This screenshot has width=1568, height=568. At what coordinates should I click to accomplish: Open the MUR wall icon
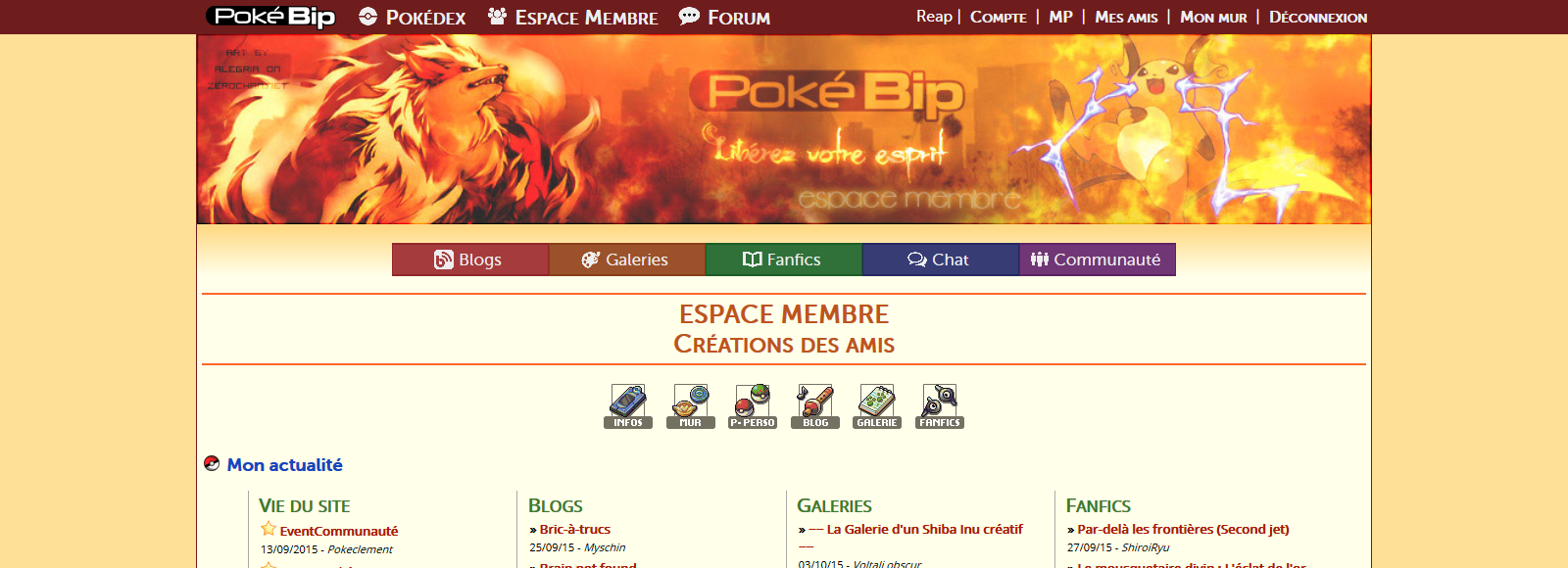691,406
